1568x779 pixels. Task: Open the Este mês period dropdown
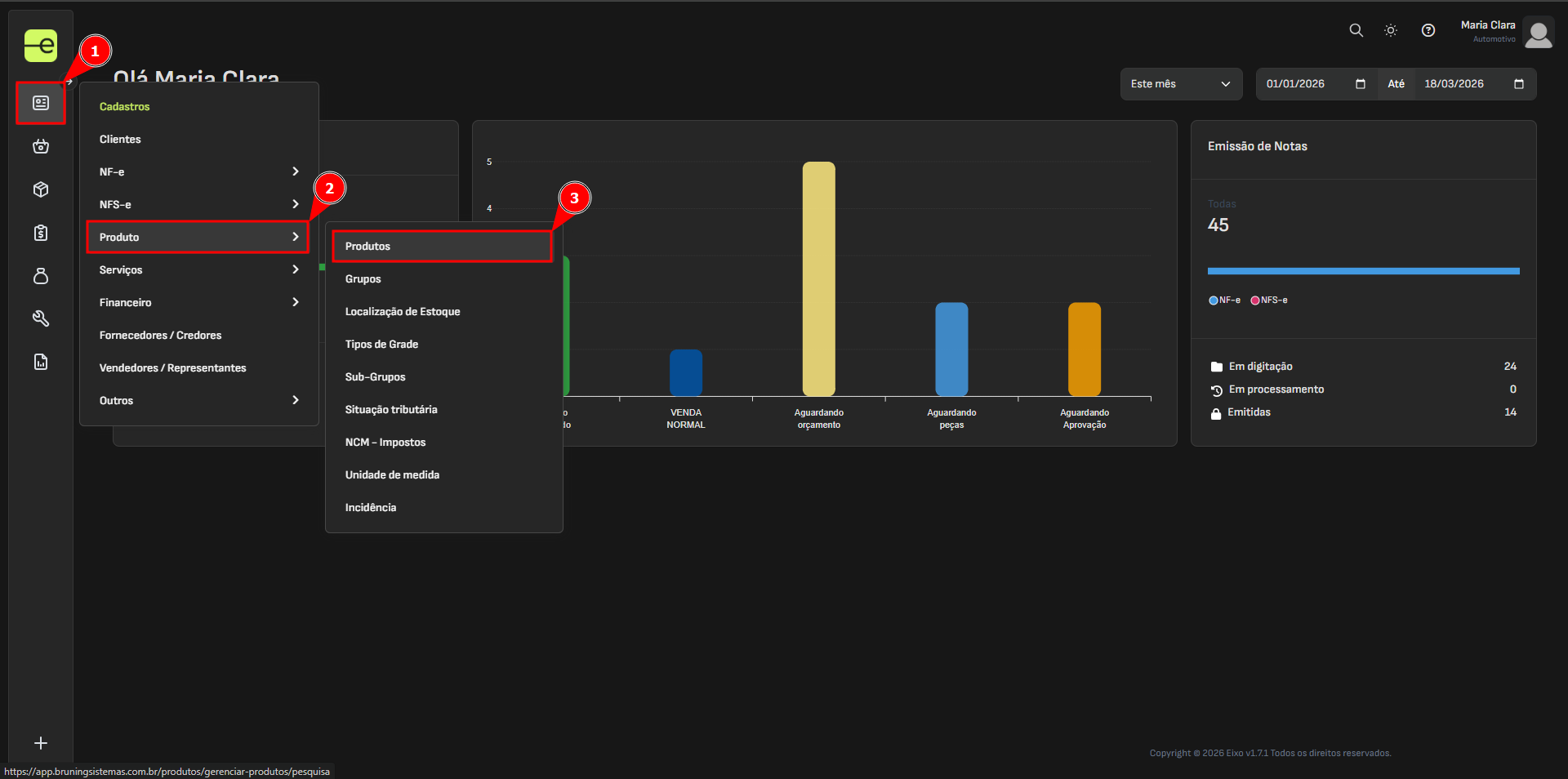(x=1180, y=84)
